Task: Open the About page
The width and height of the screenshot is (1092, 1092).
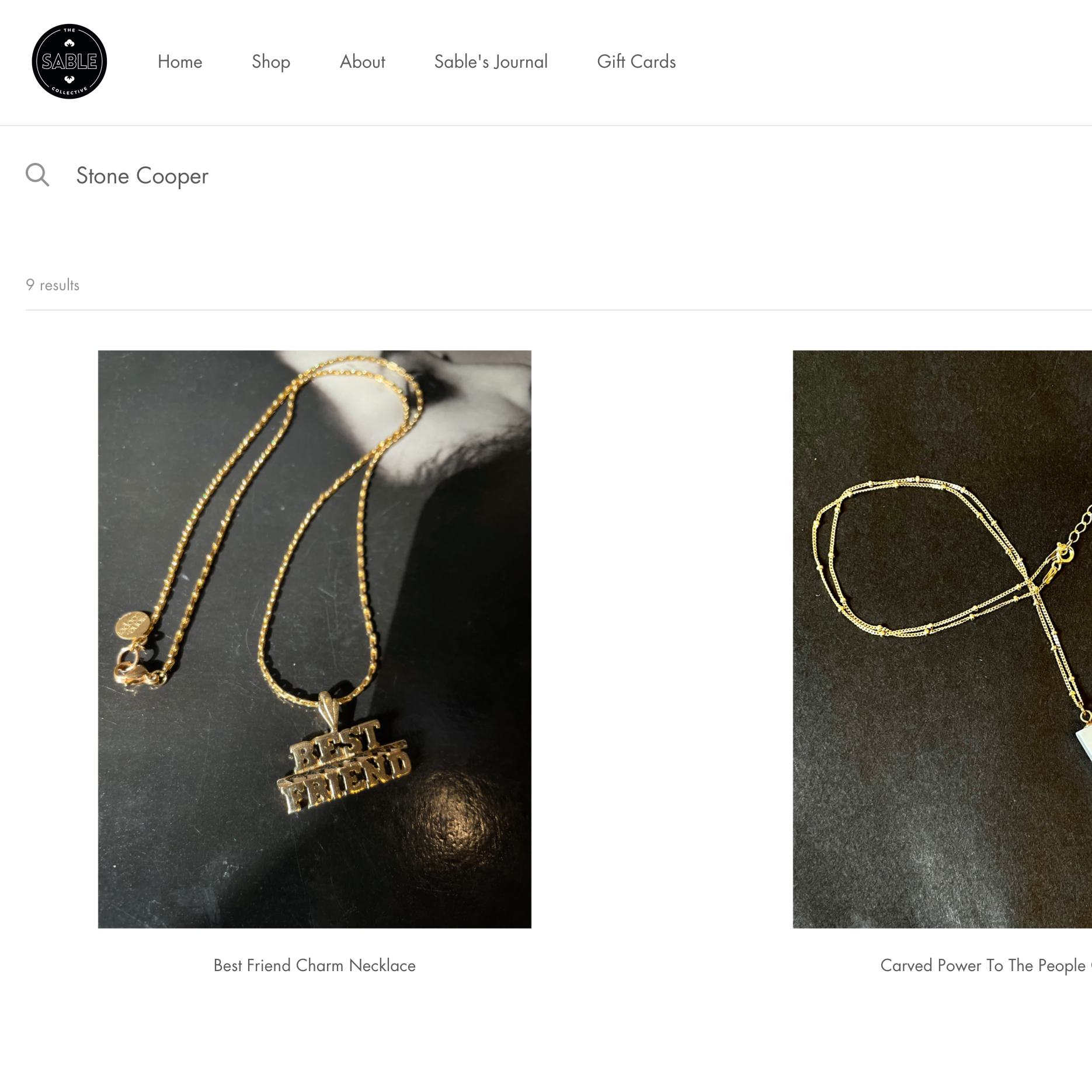Action: click(x=362, y=61)
